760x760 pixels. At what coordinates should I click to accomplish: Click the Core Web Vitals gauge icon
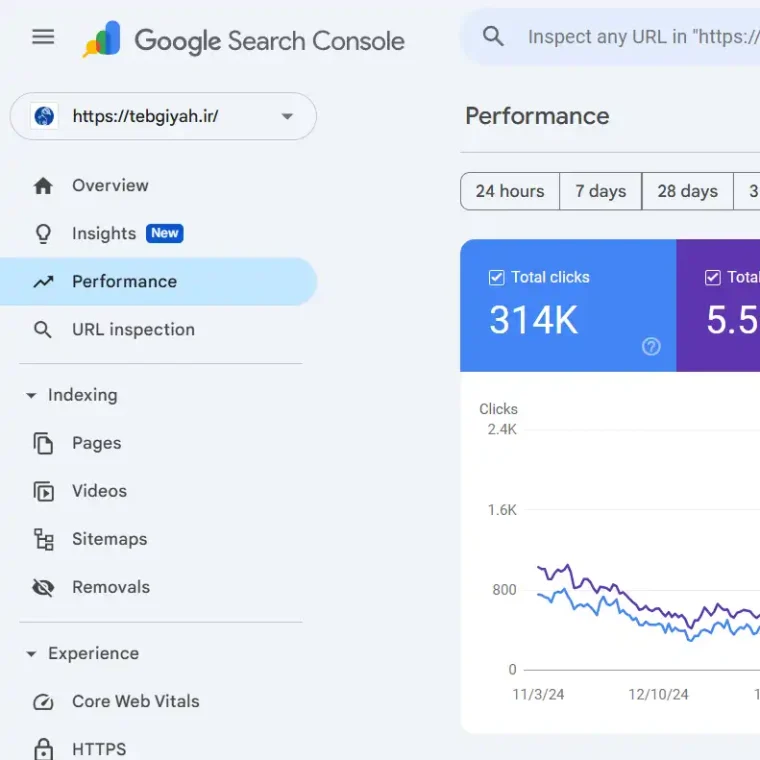(43, 702)
